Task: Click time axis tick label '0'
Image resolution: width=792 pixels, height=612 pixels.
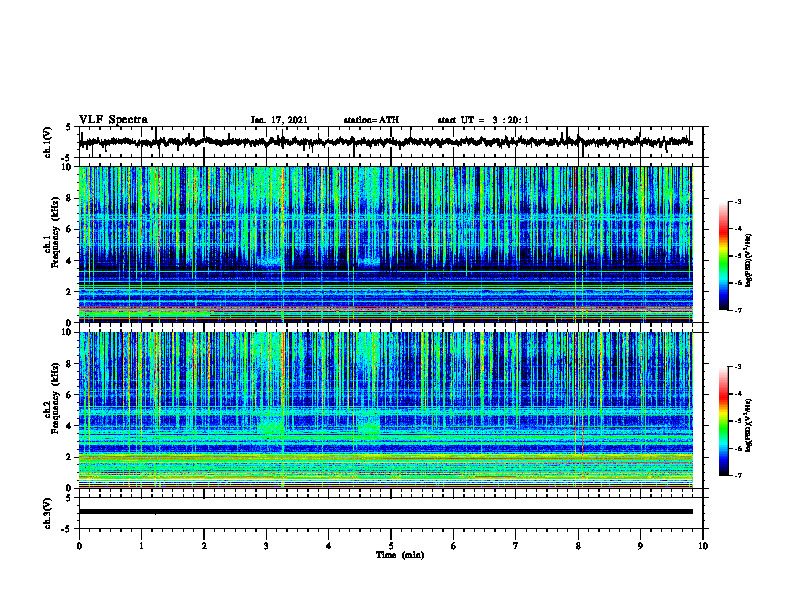Action: (79, 546)
